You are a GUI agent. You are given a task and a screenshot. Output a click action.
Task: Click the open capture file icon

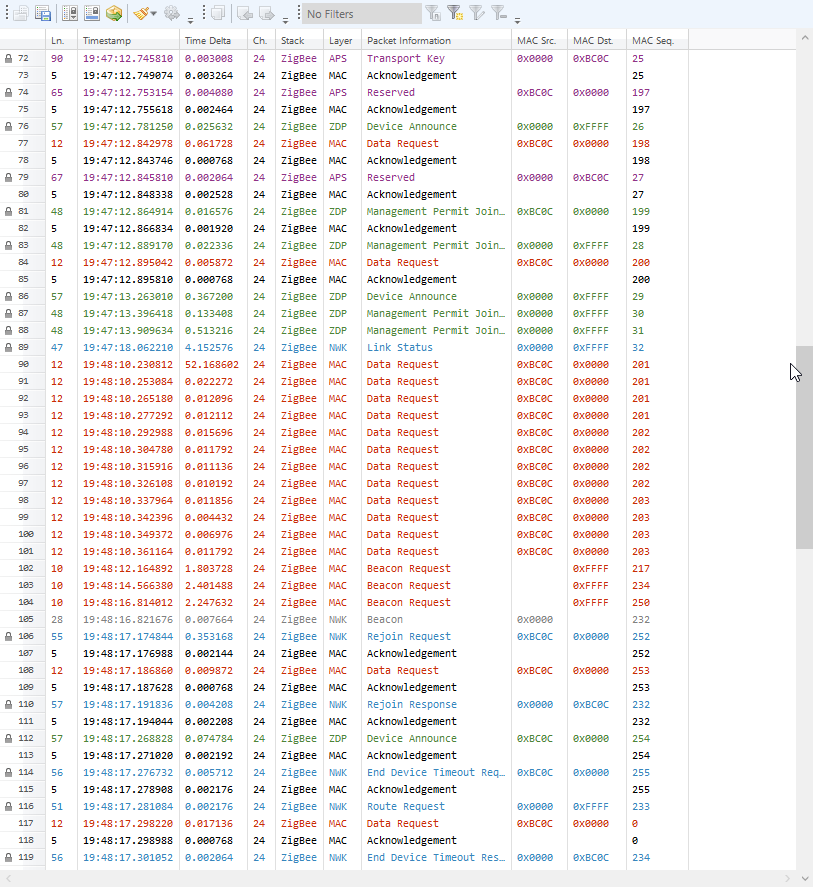[x=21, y=13]
